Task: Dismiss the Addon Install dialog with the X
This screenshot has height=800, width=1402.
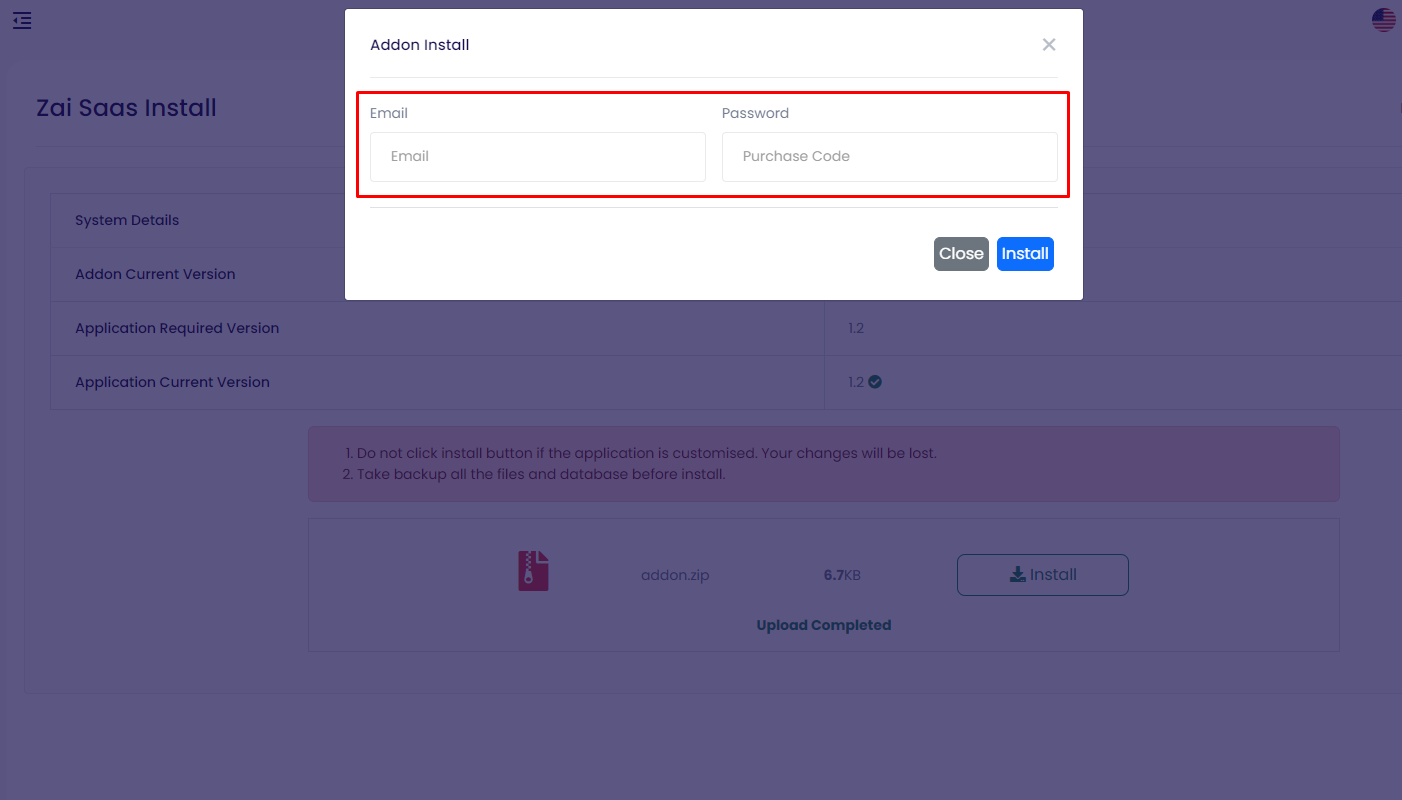Action: pyautogui.click(x=1048, y=45)
